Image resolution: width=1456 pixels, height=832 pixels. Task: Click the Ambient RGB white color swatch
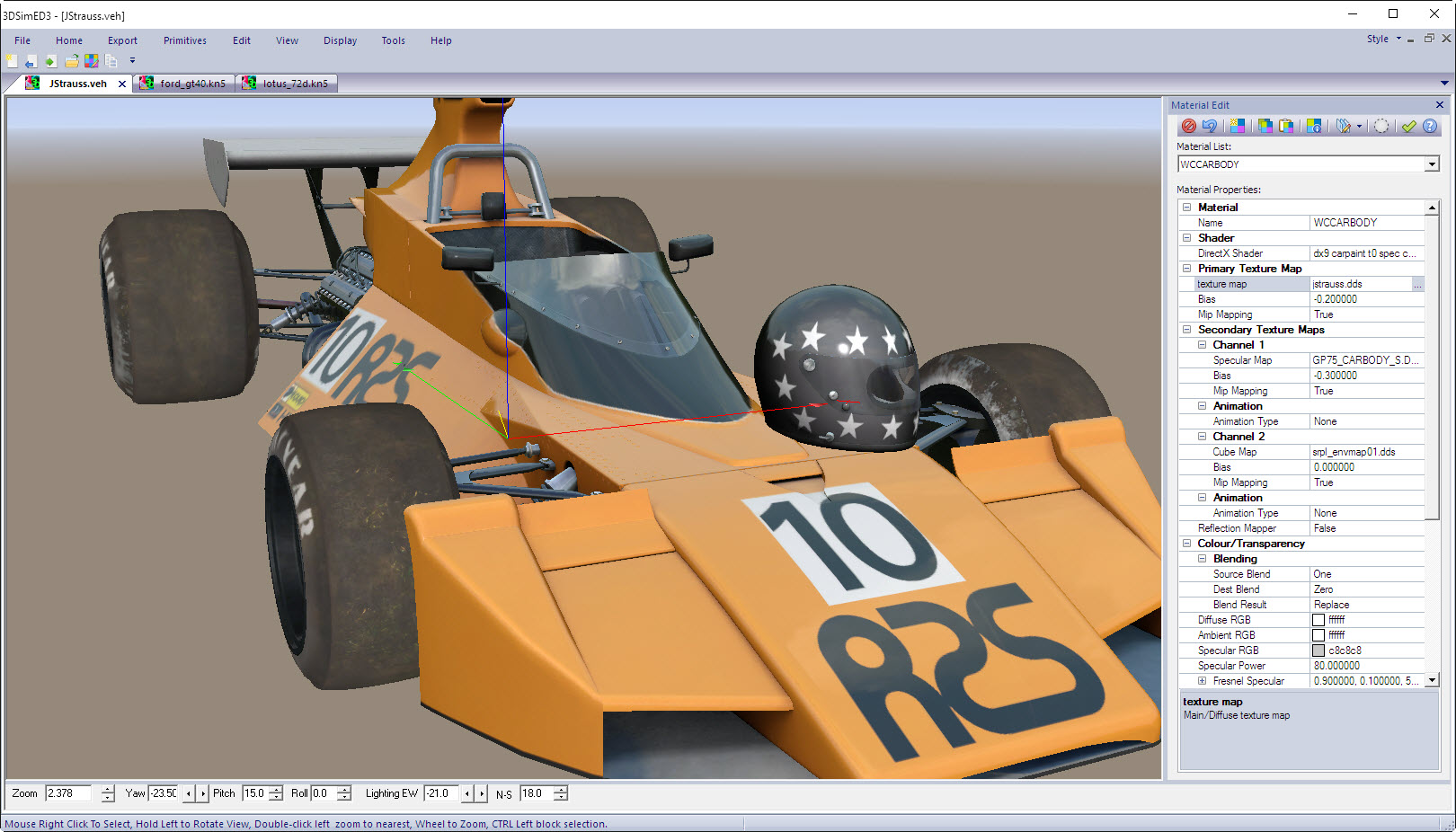[1318, 635]
